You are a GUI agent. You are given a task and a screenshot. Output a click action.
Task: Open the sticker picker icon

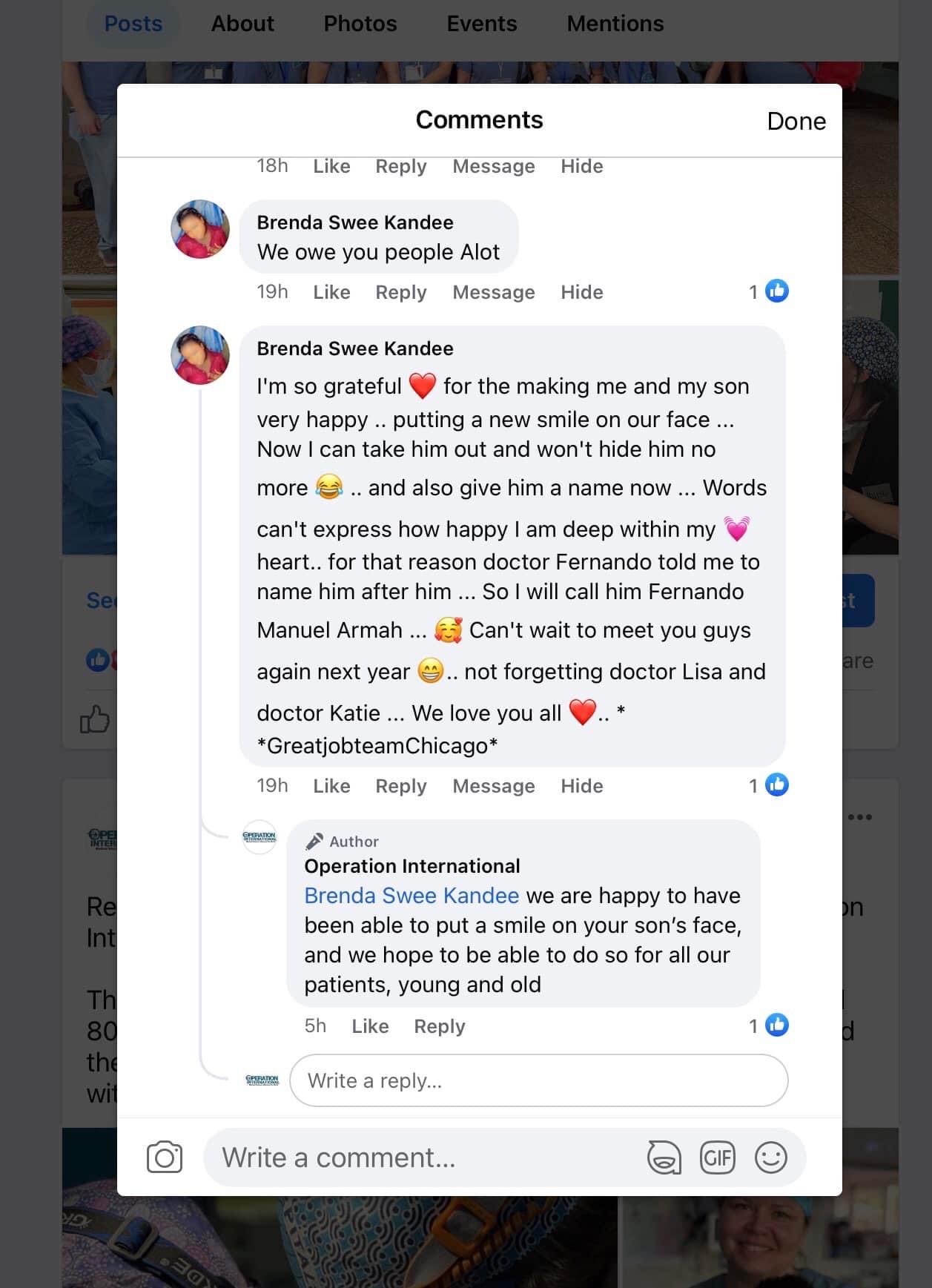click(664, 1157)
